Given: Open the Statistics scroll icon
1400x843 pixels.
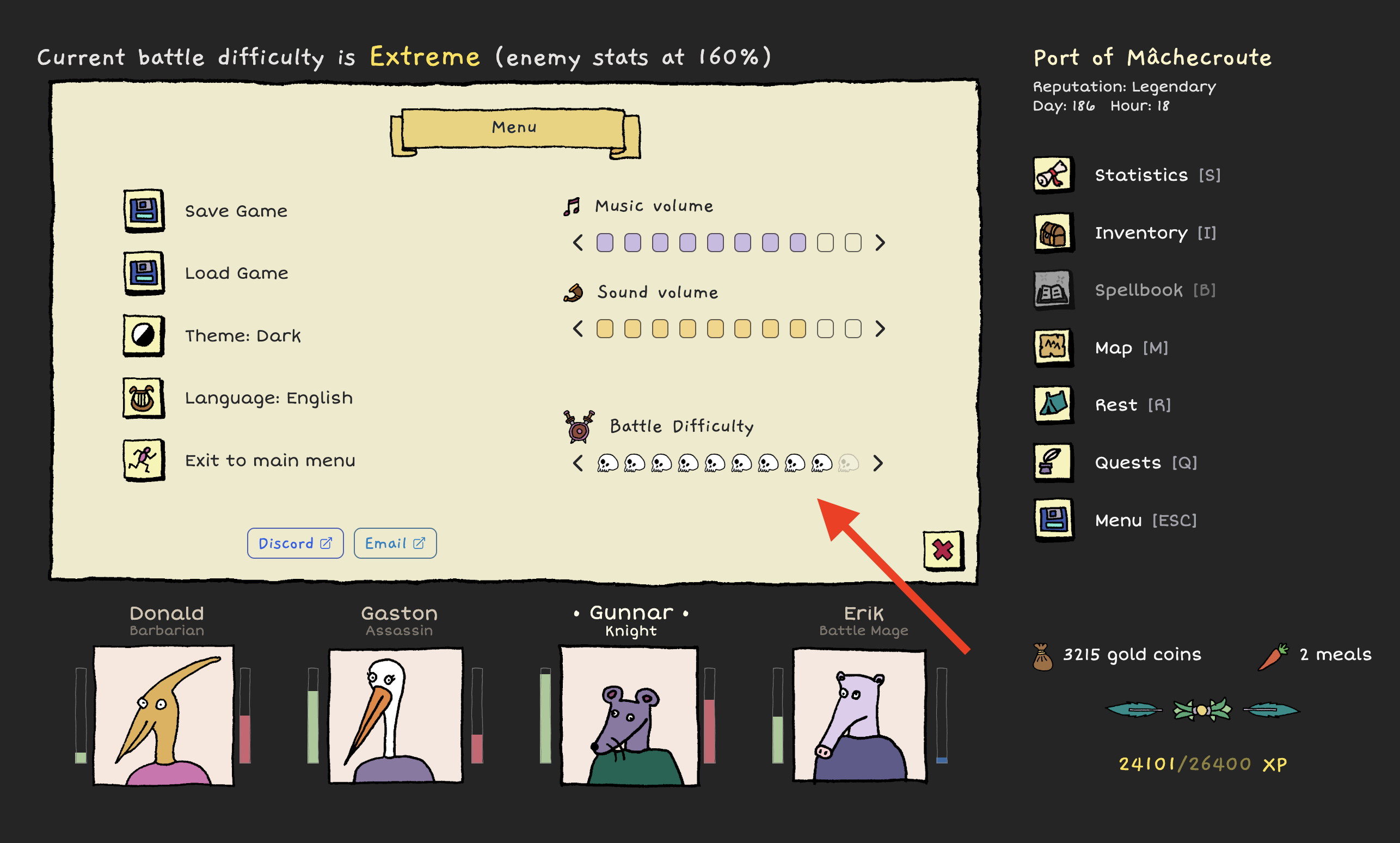Looking at the screenshot, I should (1054, 175).
